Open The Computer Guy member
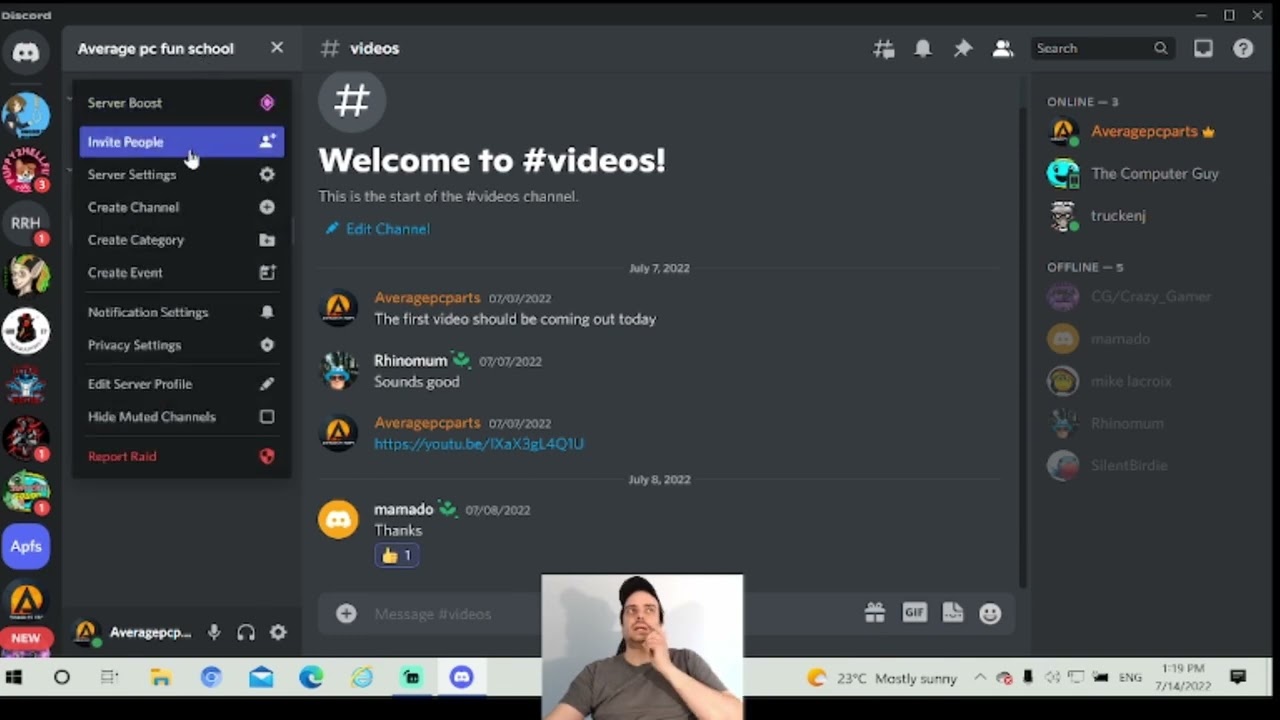The width and height of the screenshot is (1280, 720). 1134,173
